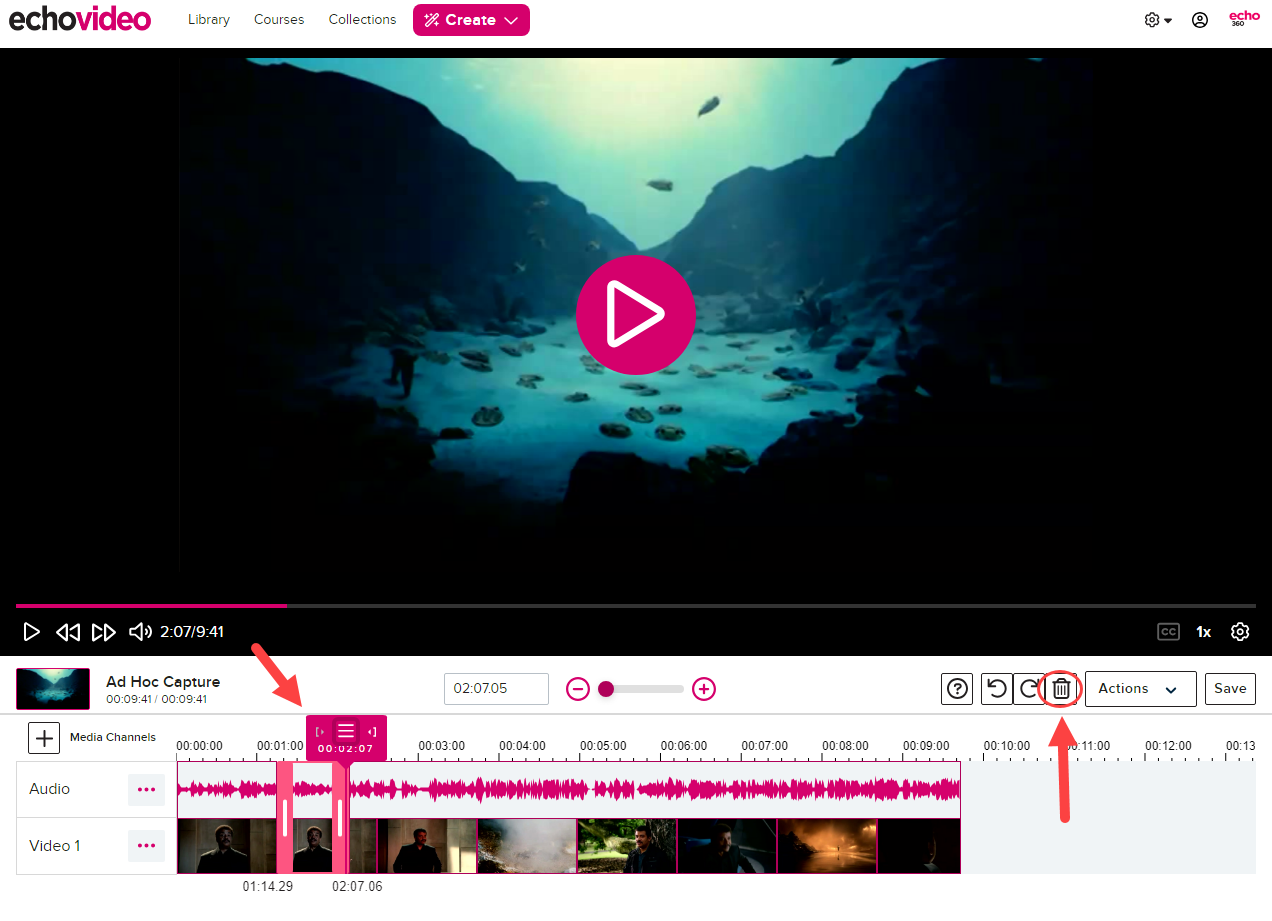Image resolution: width=1272 pixels, height=921 pixels.
Task: Click the redo arrow icon
Action: pos(1028,689)
